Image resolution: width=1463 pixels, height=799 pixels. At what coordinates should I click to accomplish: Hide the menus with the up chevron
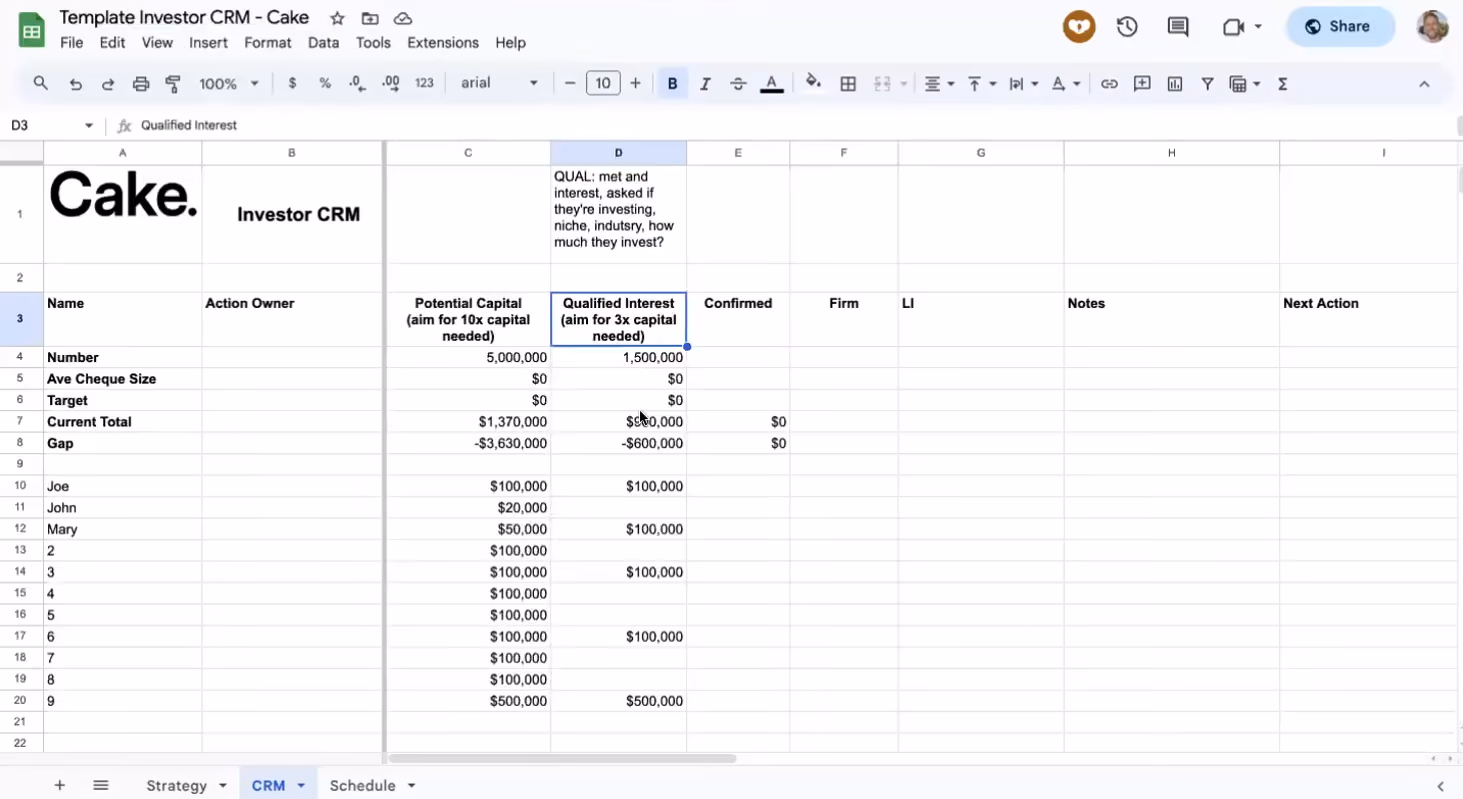[x=1424, y=84]
